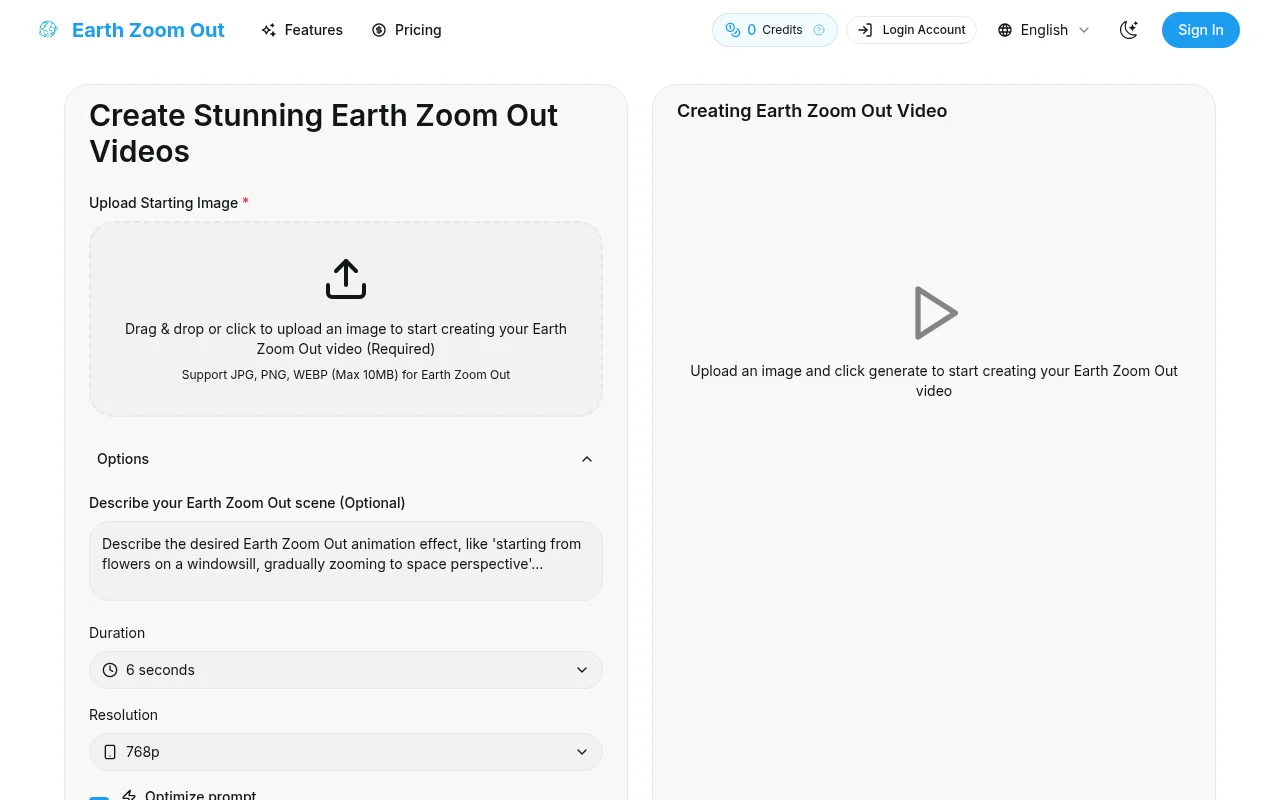The image size is (1280, 800).
Task: Open the Duration 6 seconds dropdown
Action: (x=346, y=670)
